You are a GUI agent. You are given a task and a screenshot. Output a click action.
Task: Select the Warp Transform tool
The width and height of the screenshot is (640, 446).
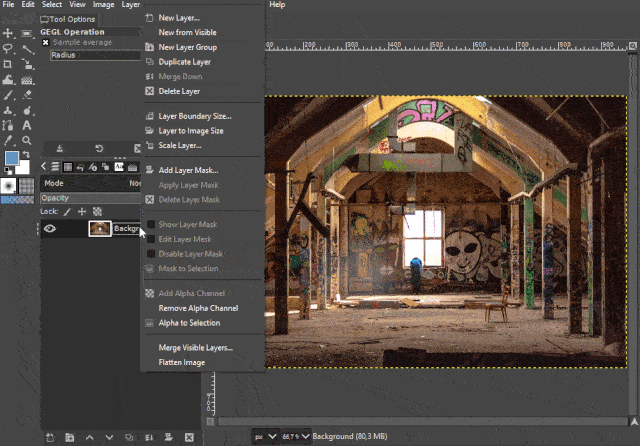pos(8,80)
